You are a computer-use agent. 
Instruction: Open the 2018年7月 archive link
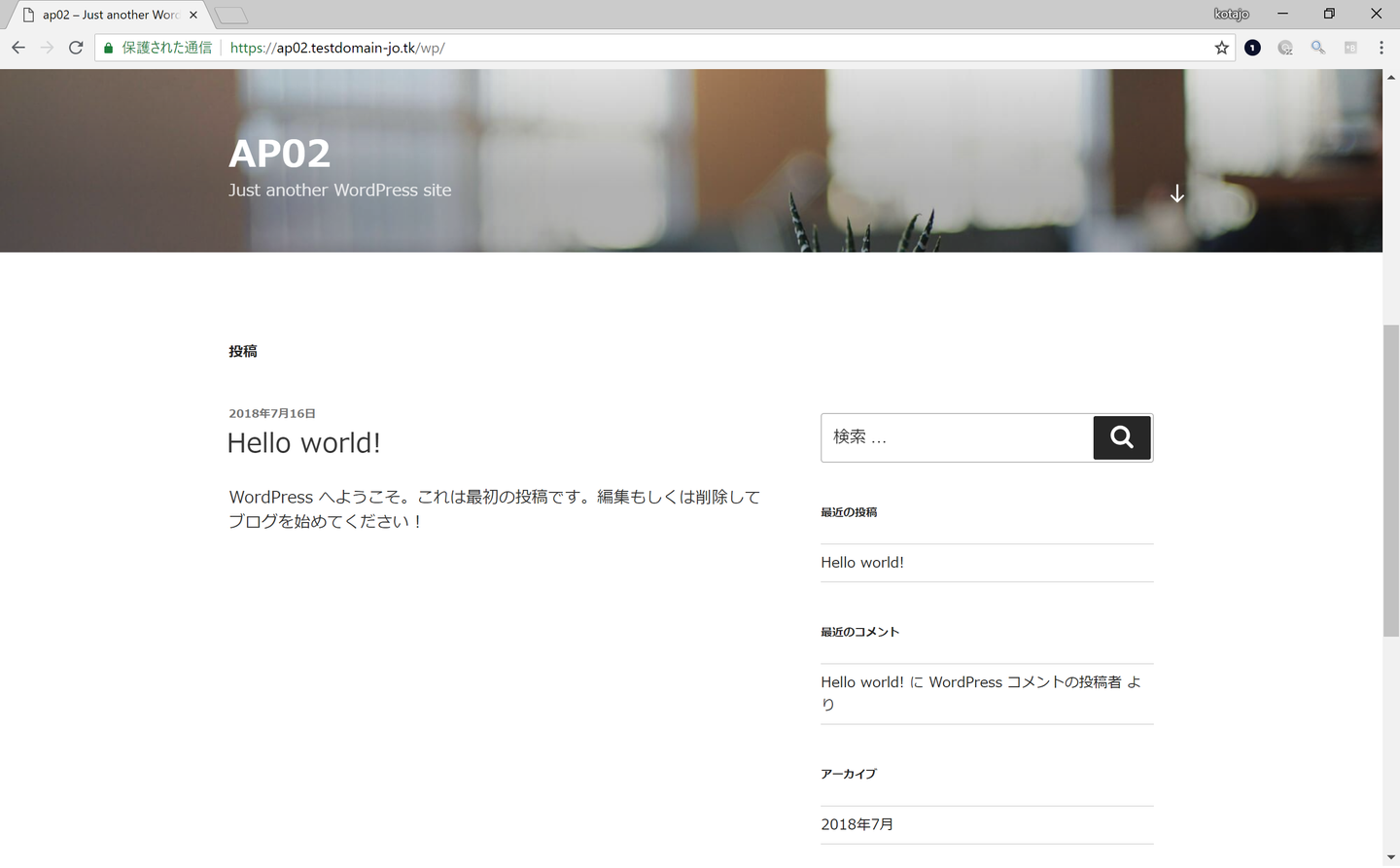[x=857, y=824]
